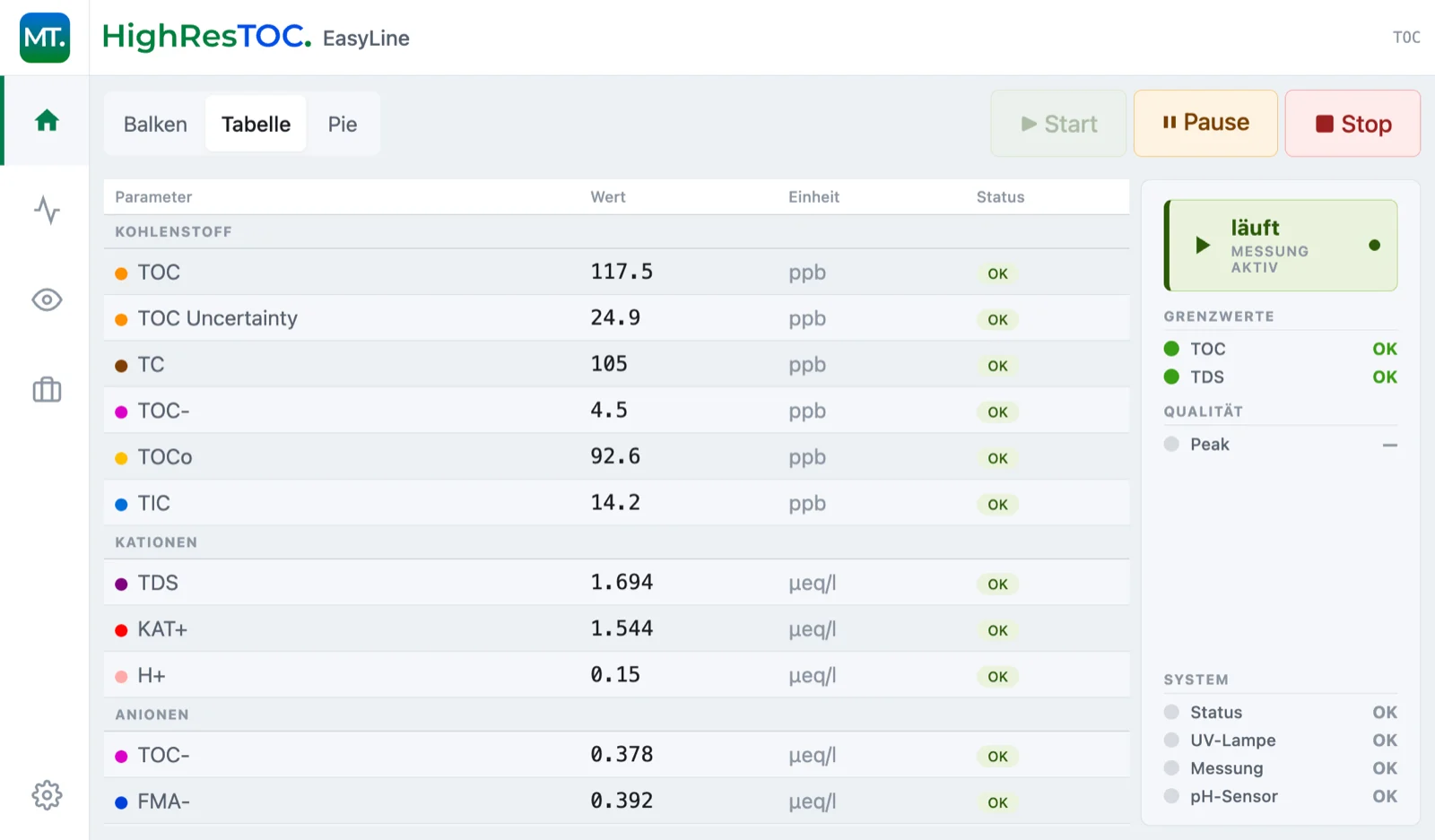Screen dimensions: 1435x840
Task: Switch to the Tabelle tab
Action: coord(256,124)
